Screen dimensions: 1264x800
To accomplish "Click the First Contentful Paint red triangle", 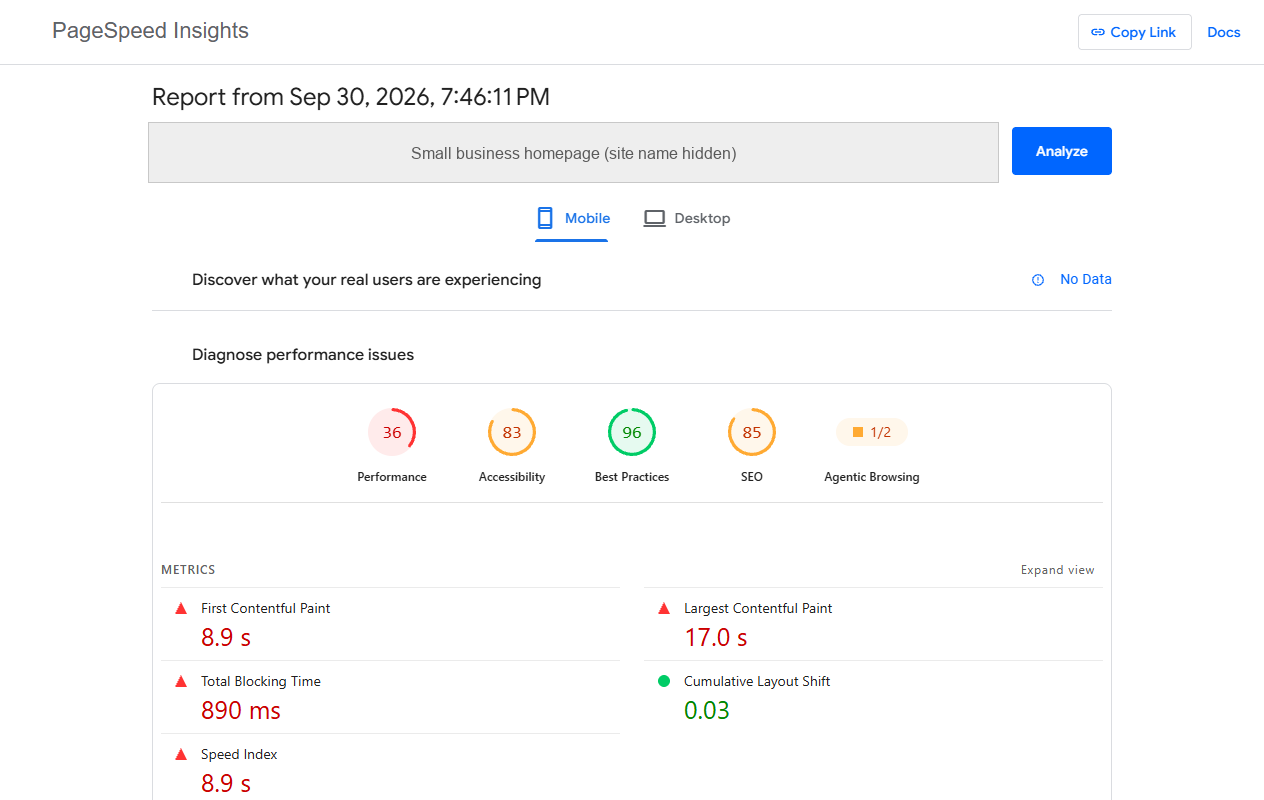I will coord(181,608).
